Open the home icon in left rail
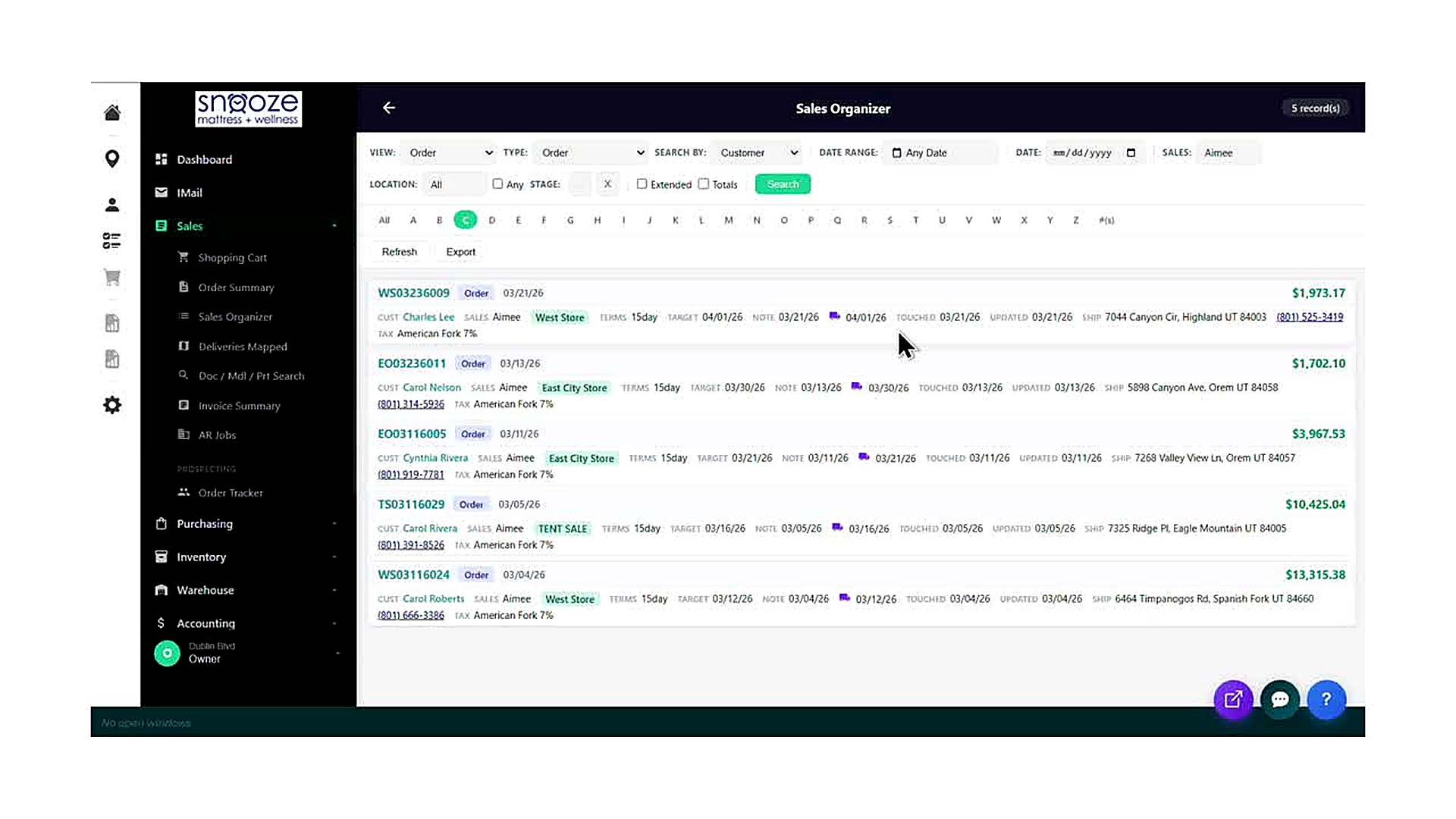The image size is (1456, 819). [112, 113]
